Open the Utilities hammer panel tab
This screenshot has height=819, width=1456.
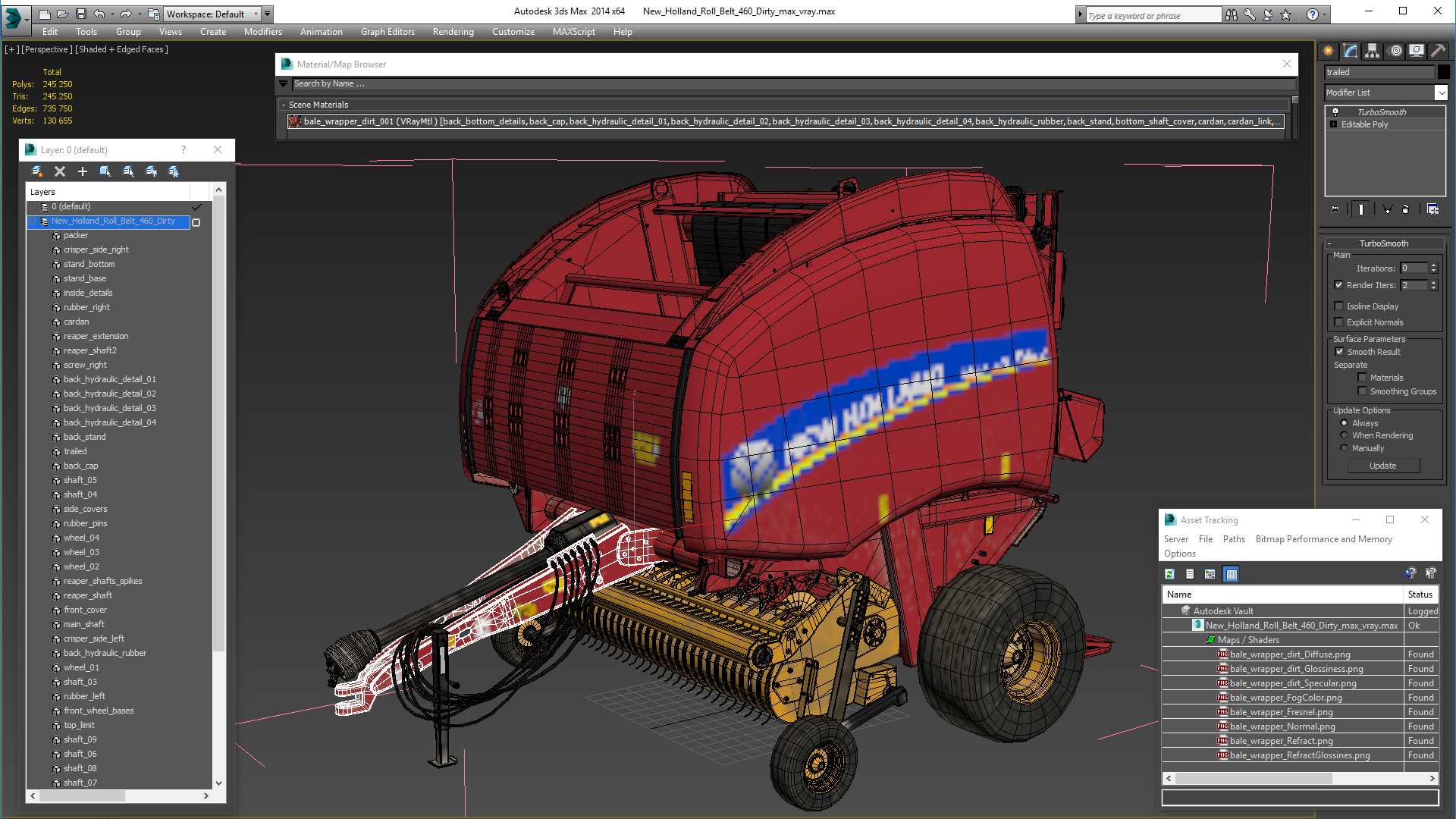1438,51
